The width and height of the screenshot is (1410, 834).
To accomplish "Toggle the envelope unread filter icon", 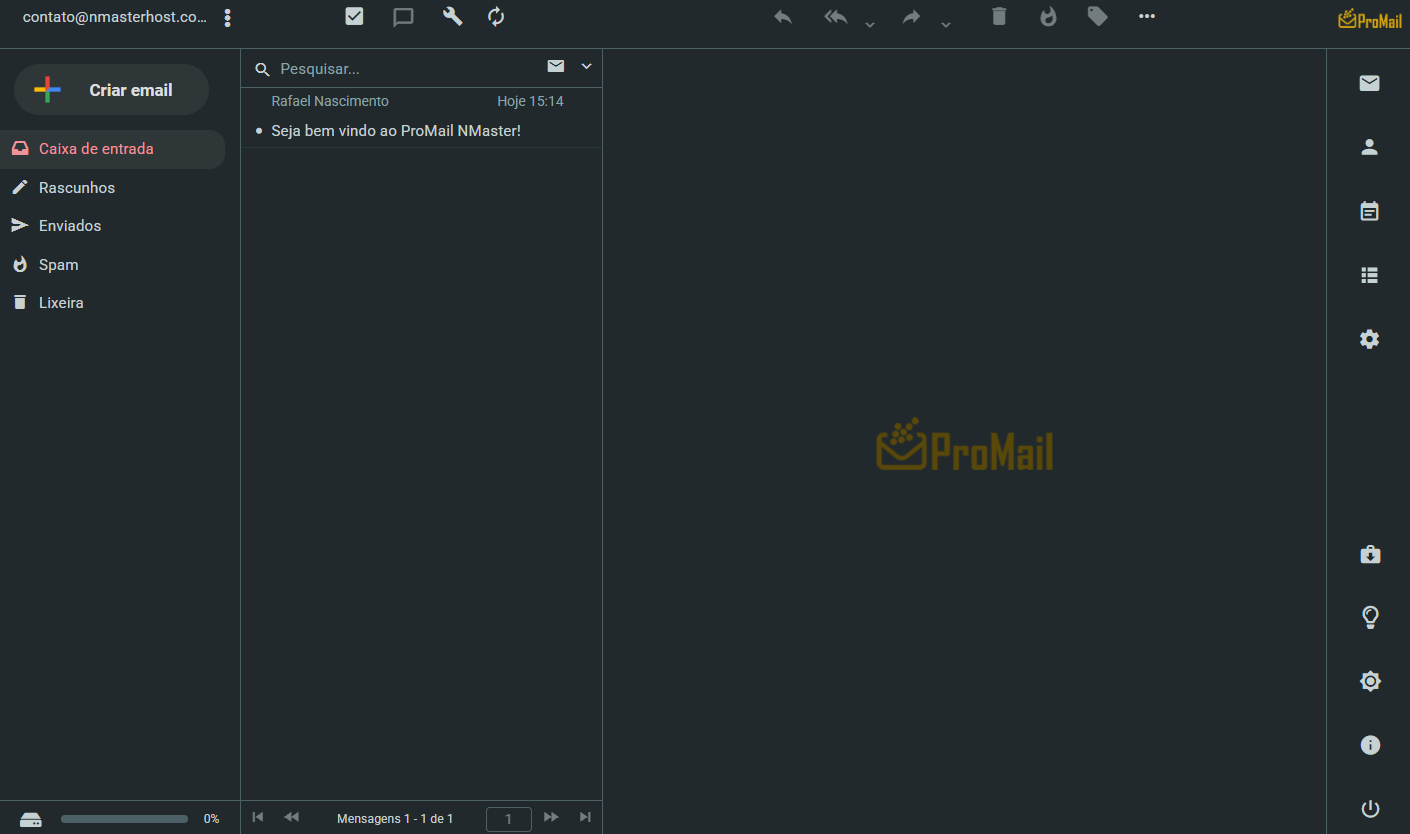I will click(x=556, y=66).
